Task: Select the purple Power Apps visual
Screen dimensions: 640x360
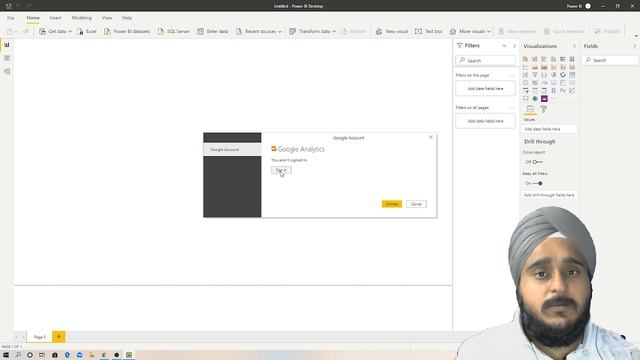Action: point(544,99)
